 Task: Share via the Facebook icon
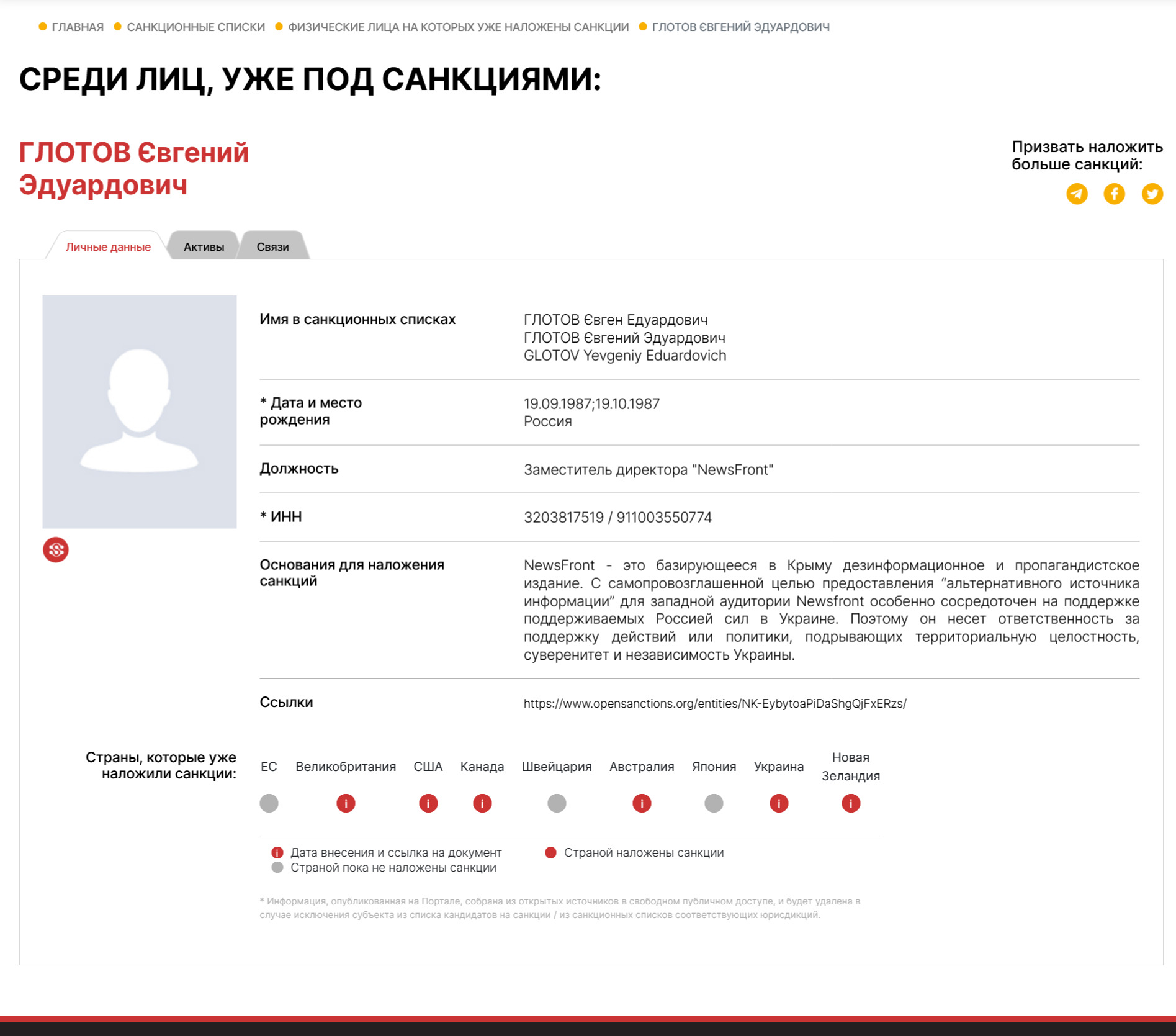coord(1114,194)
